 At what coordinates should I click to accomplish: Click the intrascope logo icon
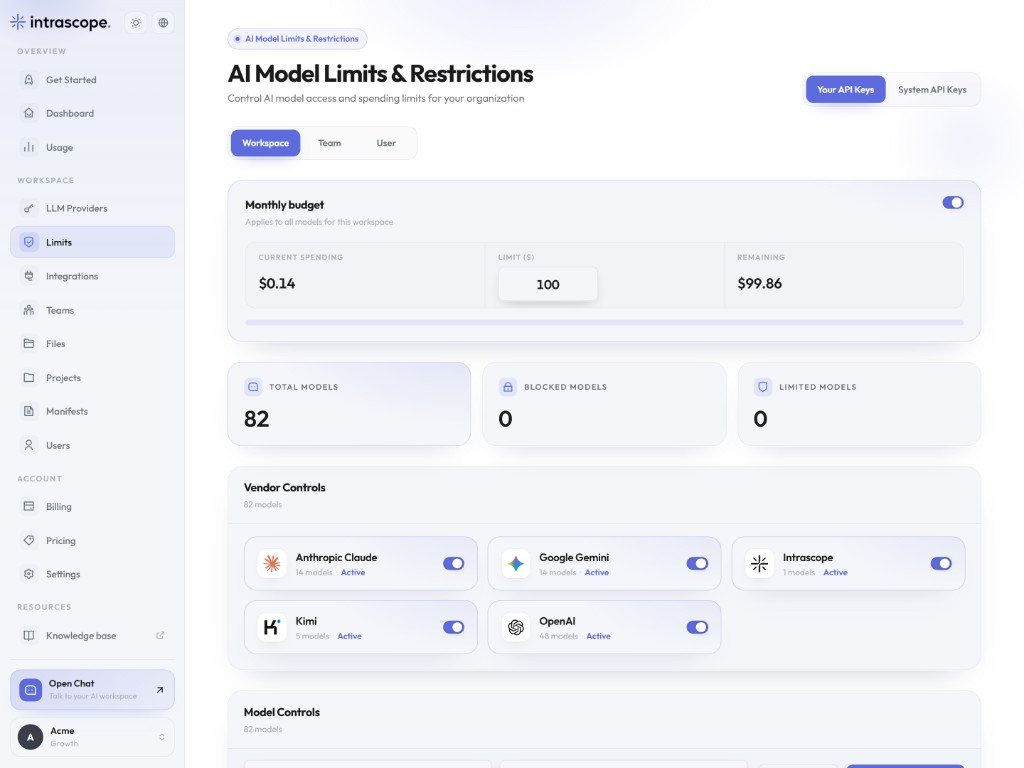click(x=18, y=22)
